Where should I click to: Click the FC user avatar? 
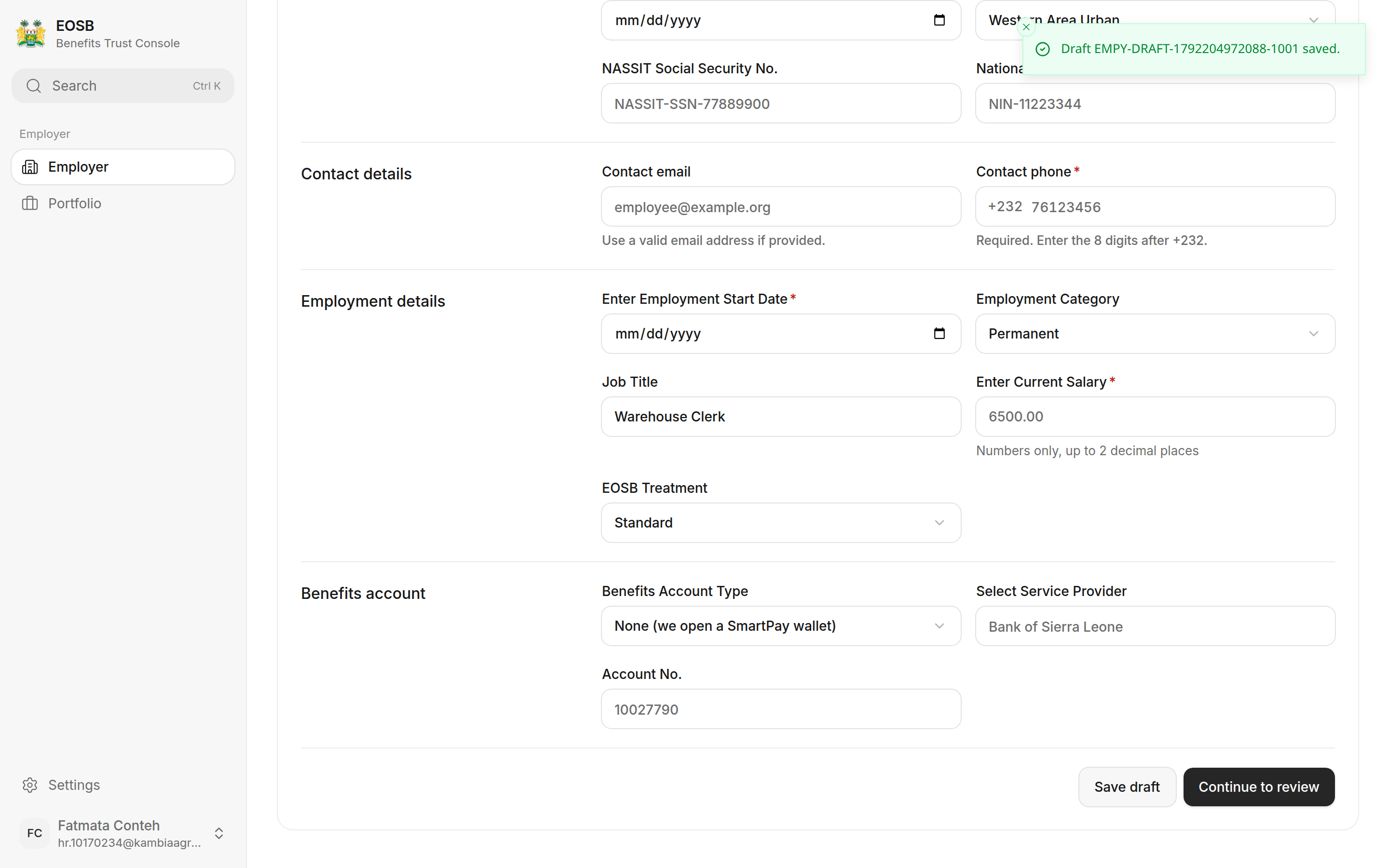tap(34, 833)
